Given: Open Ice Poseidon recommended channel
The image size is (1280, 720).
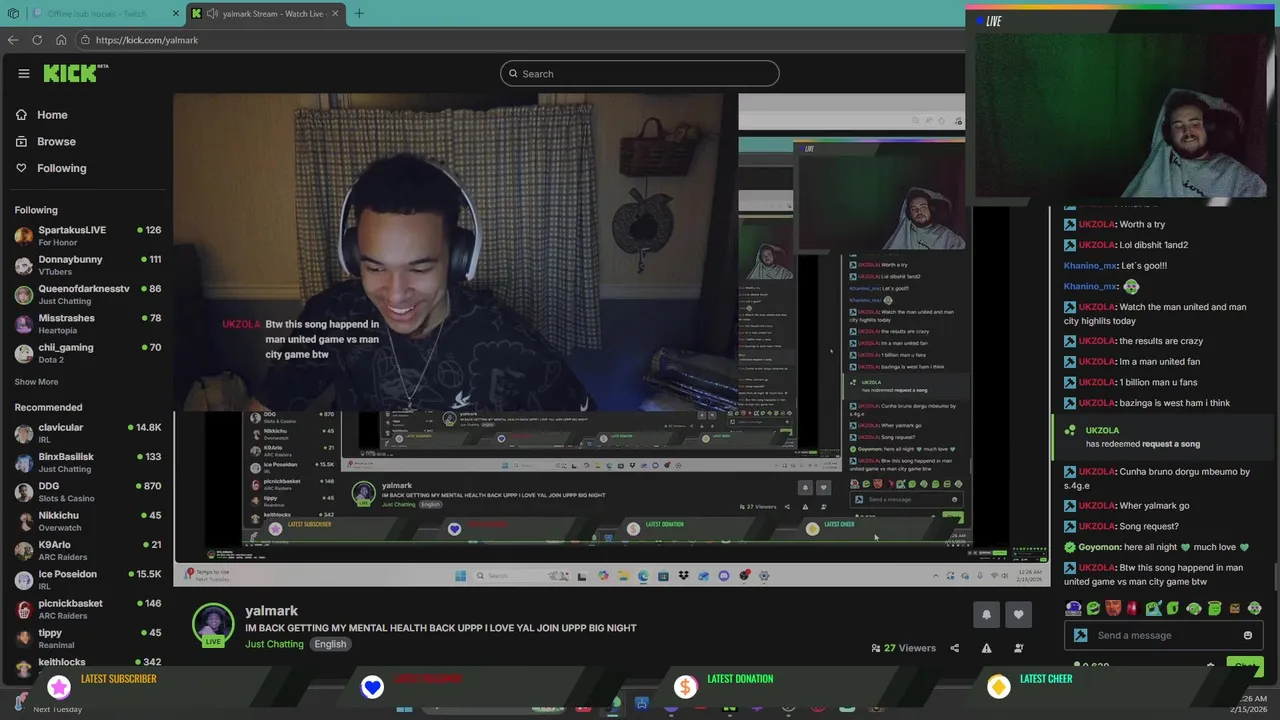Looking at the screenshot, I should tap(88, 579).
